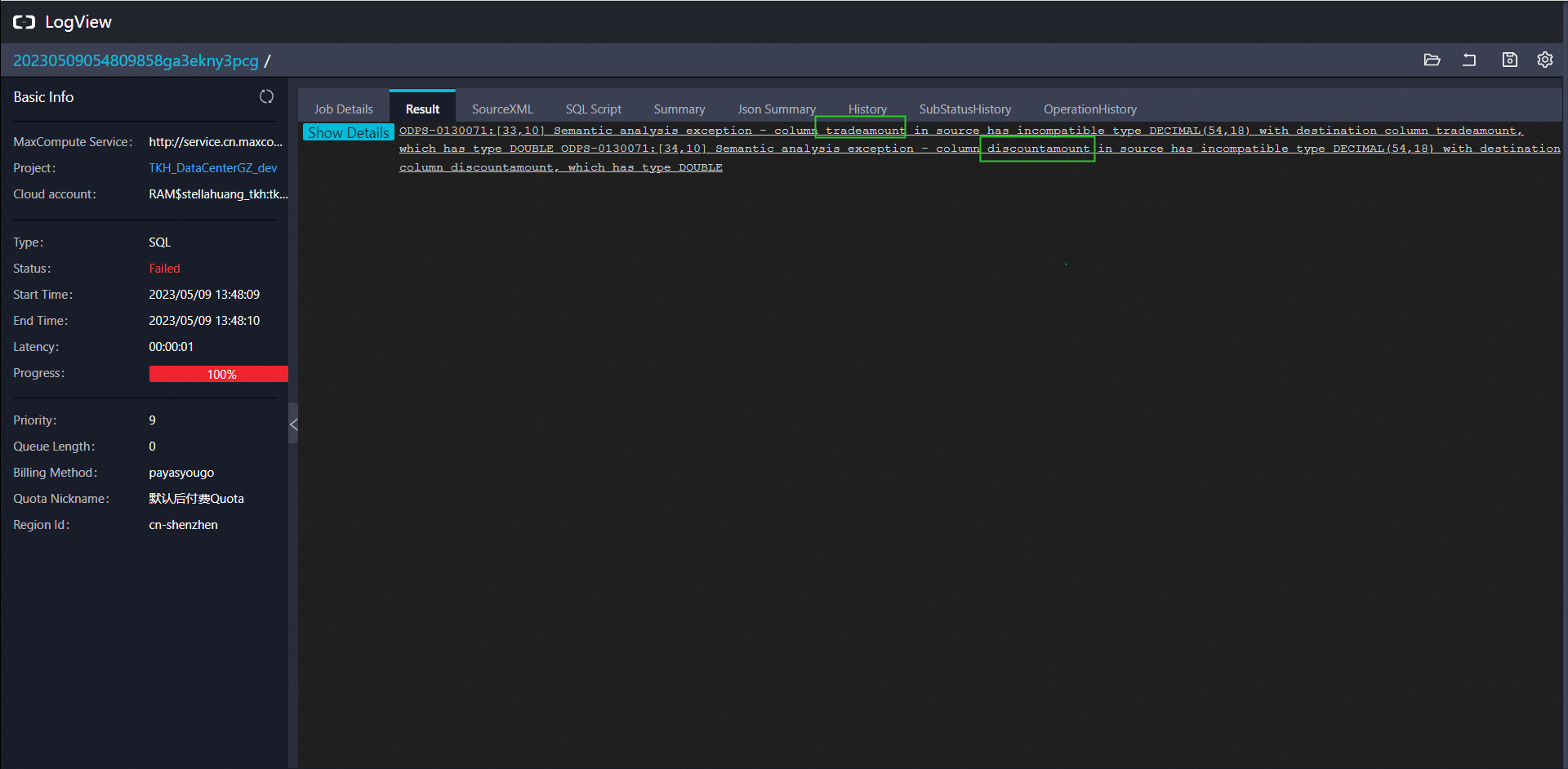
Task: Open the TKH_DataCenterGZ_dev project link
Action: (x=213, y=167)
